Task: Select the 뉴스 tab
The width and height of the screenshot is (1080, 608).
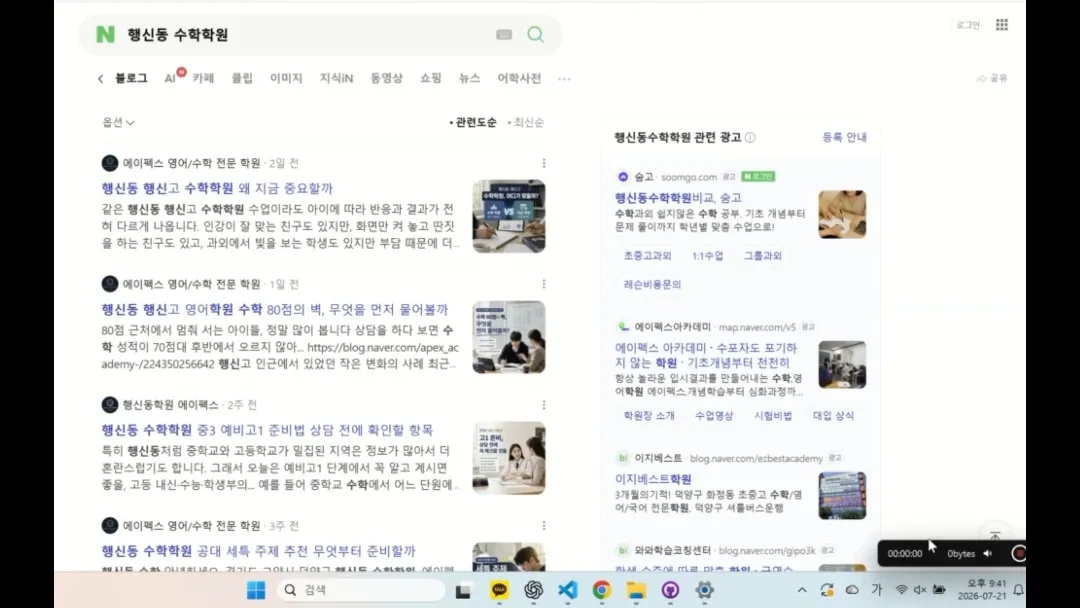Action: [x=470, y=78]
